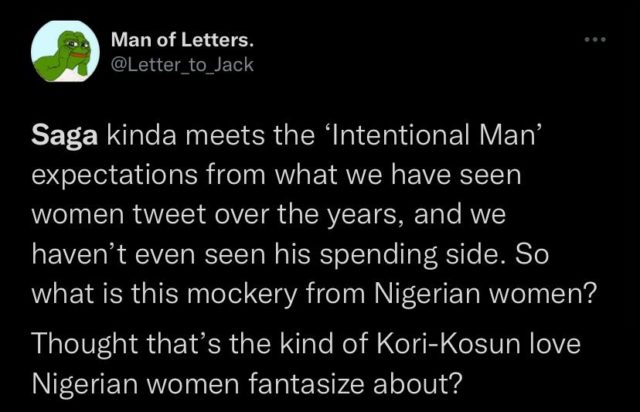Image resolution: width=640 pixels, height=412 pixels.
Task: Click the word haven't in the tweet
Action: click(x=80, y=254)
